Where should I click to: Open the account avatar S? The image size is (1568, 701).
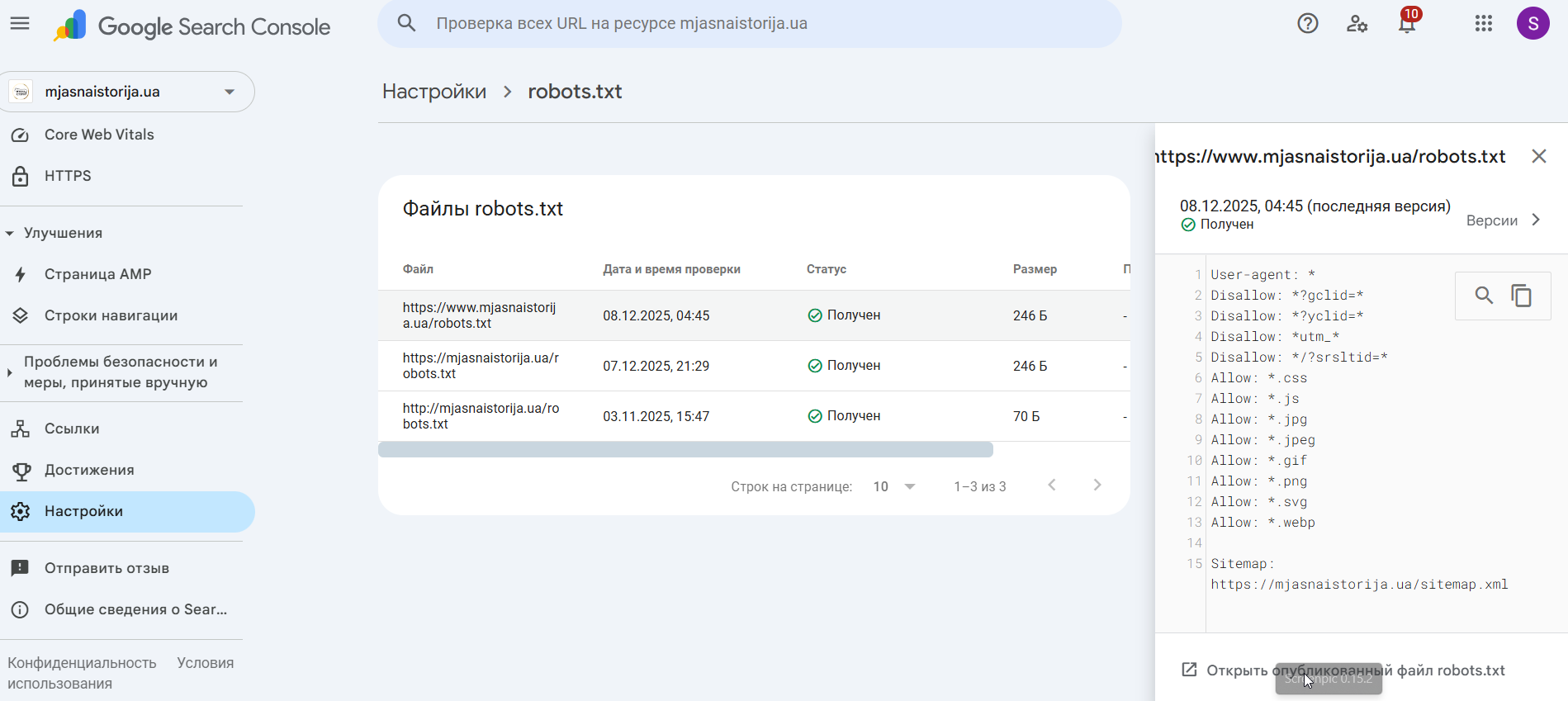click(x=1533, y=23)
